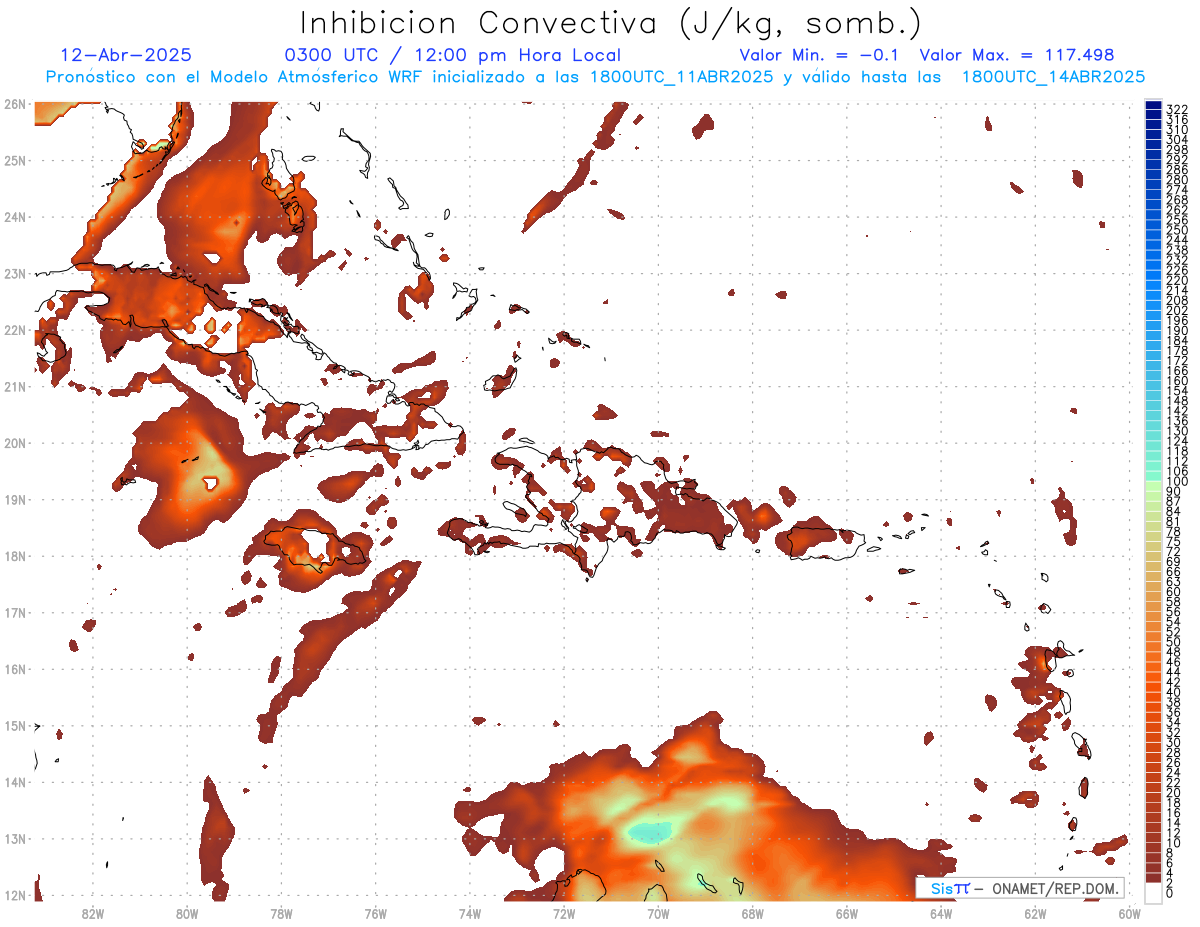Viewport: 1200px width, 927px height.
Task: Pick the dark navy 322 swatch in the color scale
Action: click(x=1153, y=106)
